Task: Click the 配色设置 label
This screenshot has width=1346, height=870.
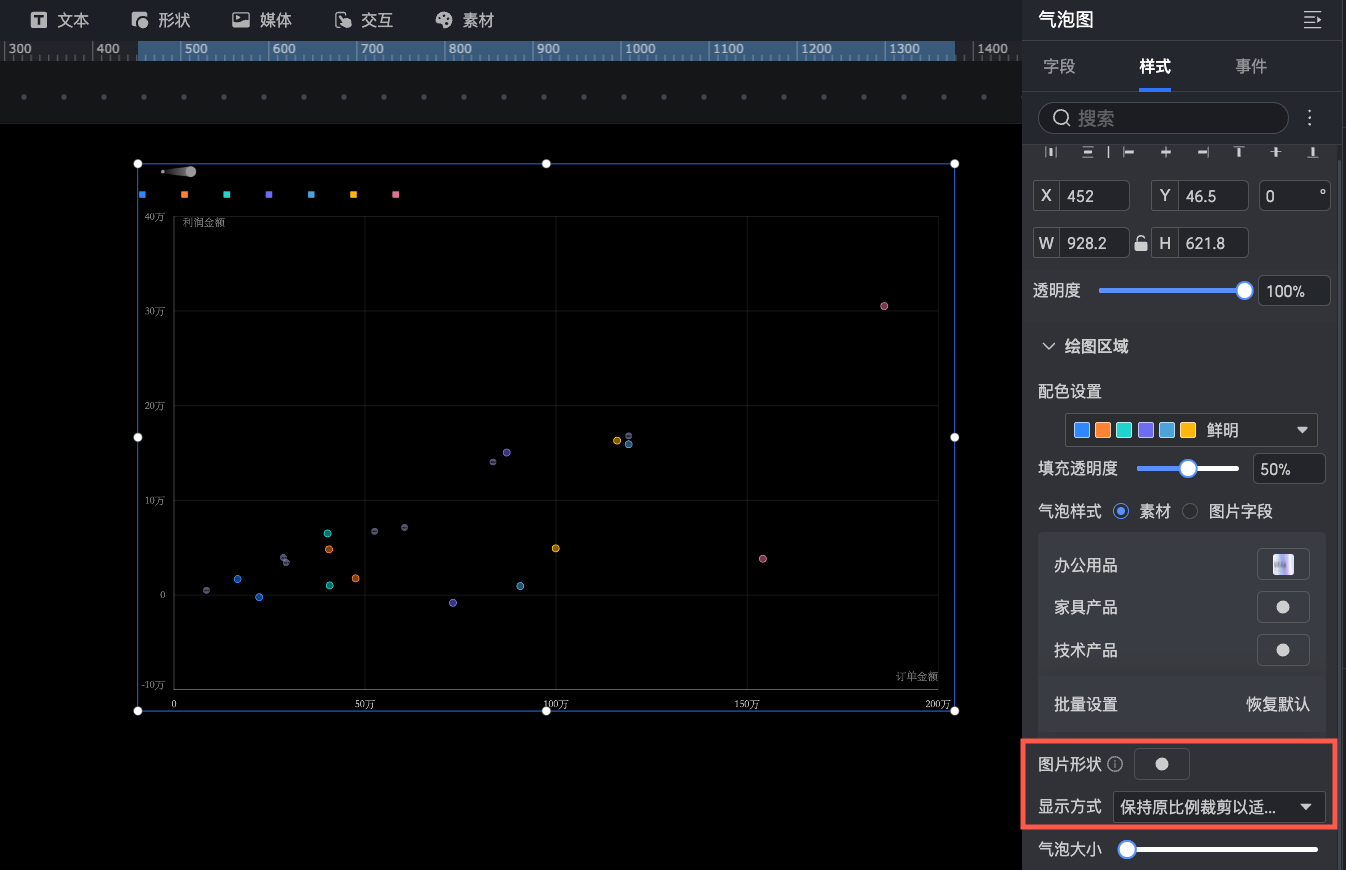Action: [x=1070, y=391]
